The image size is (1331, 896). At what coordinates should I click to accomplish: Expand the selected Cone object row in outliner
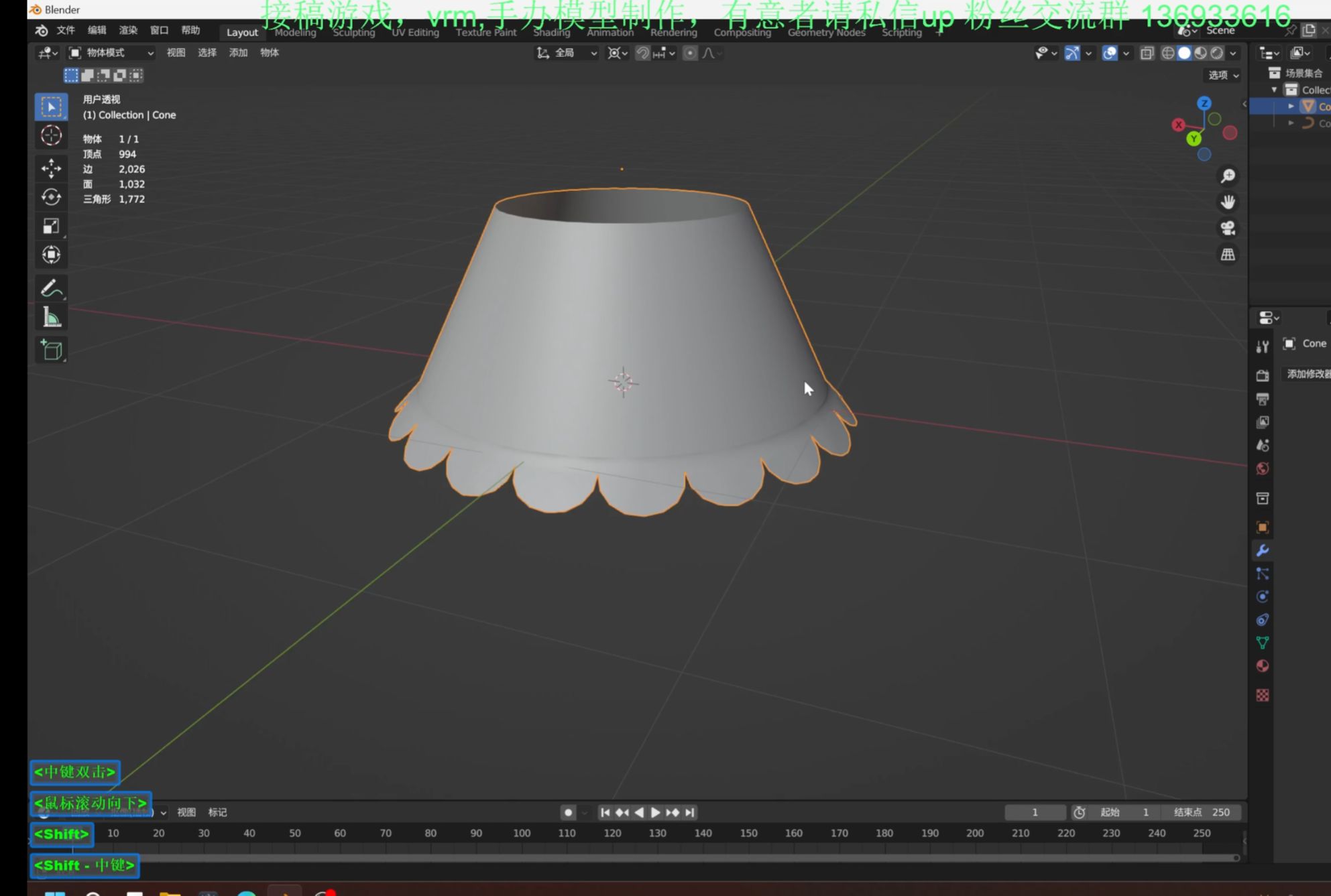point(1291,106)
